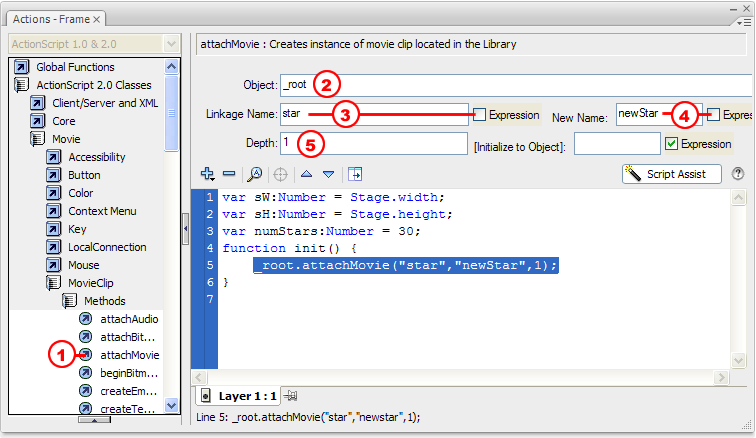Viewport: 756px width, 438px height.
Task: Click the toolbox scrollbar down arrow
Action: pyautogui.click(x=171, y=406)
